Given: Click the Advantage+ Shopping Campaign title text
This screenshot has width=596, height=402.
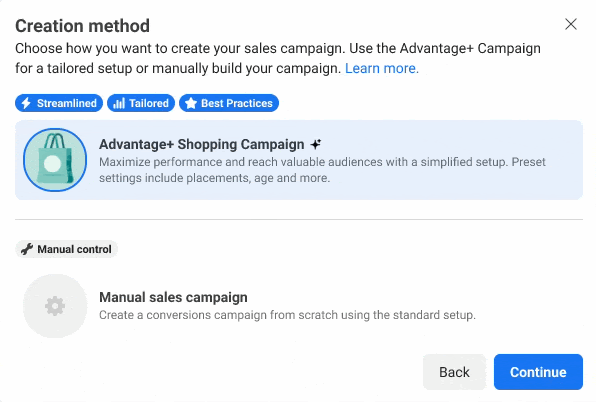Looking at the screenshot, I should point(202,144).
